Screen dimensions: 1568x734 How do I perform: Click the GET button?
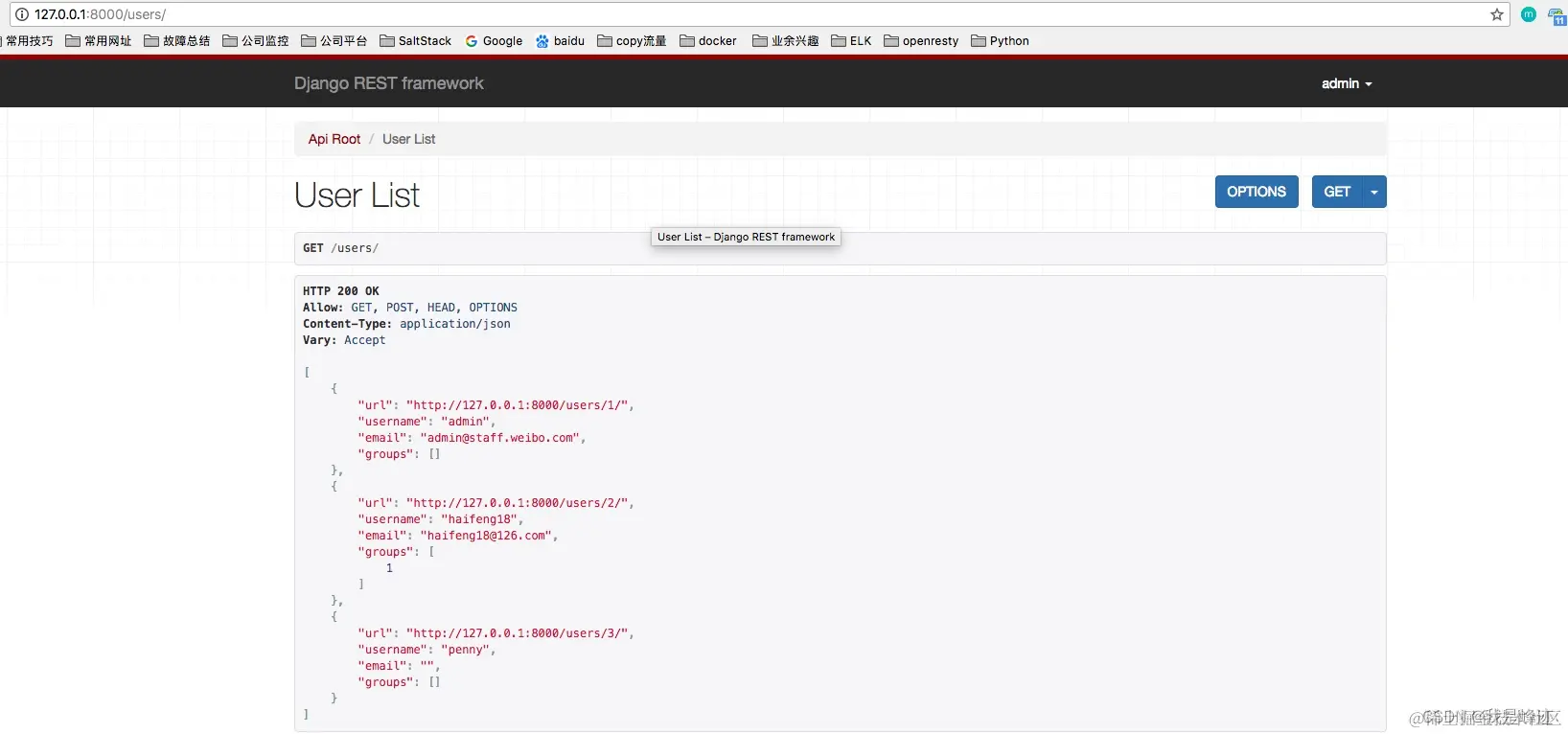1337,192
